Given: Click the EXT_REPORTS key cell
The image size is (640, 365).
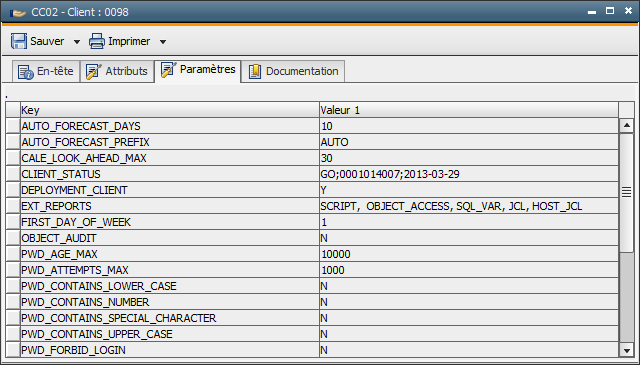Looking at the screenshot, I should pyautogui.click(x=170, y=206).
